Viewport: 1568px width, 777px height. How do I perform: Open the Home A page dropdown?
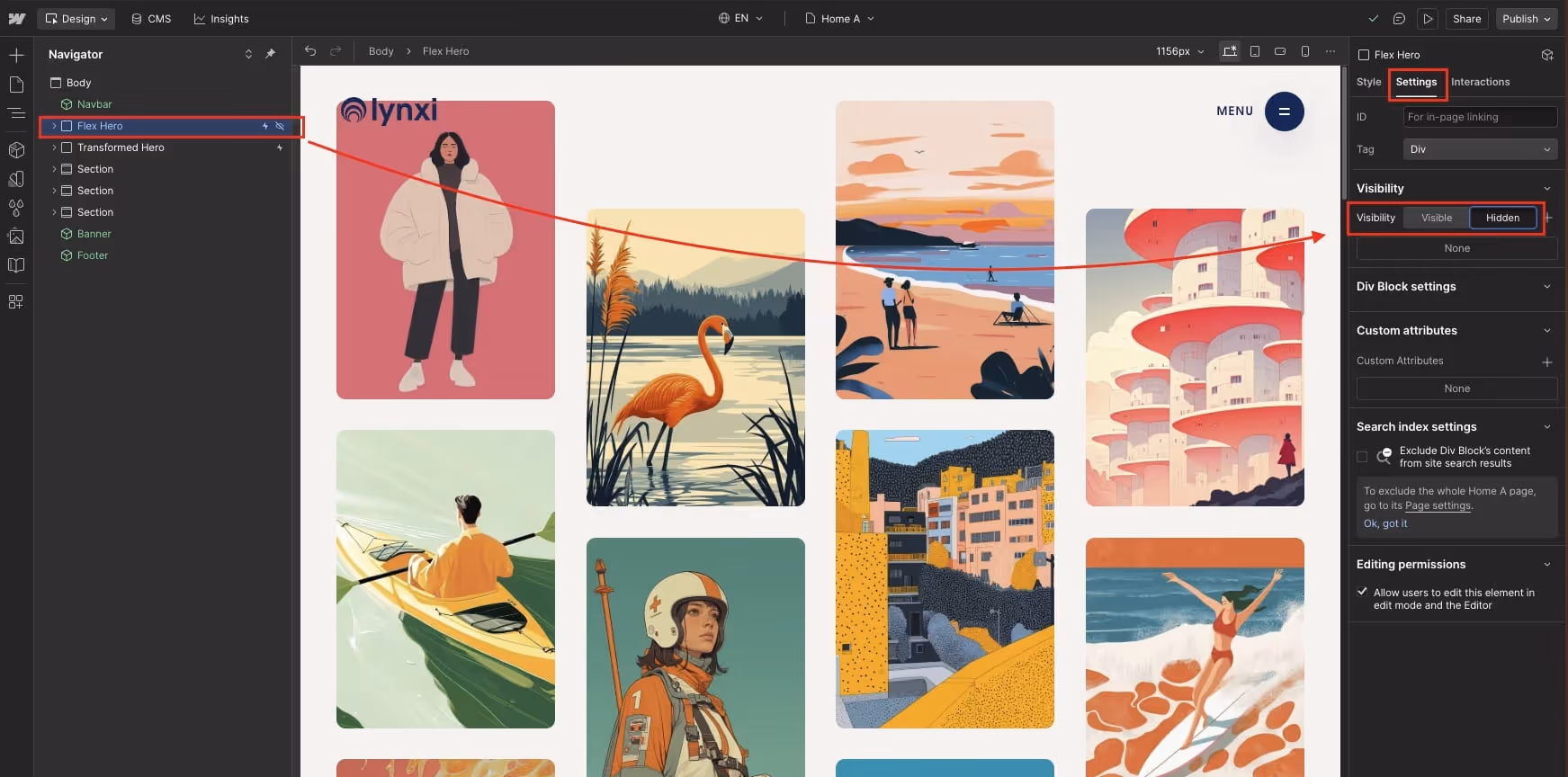coord(839,19)
